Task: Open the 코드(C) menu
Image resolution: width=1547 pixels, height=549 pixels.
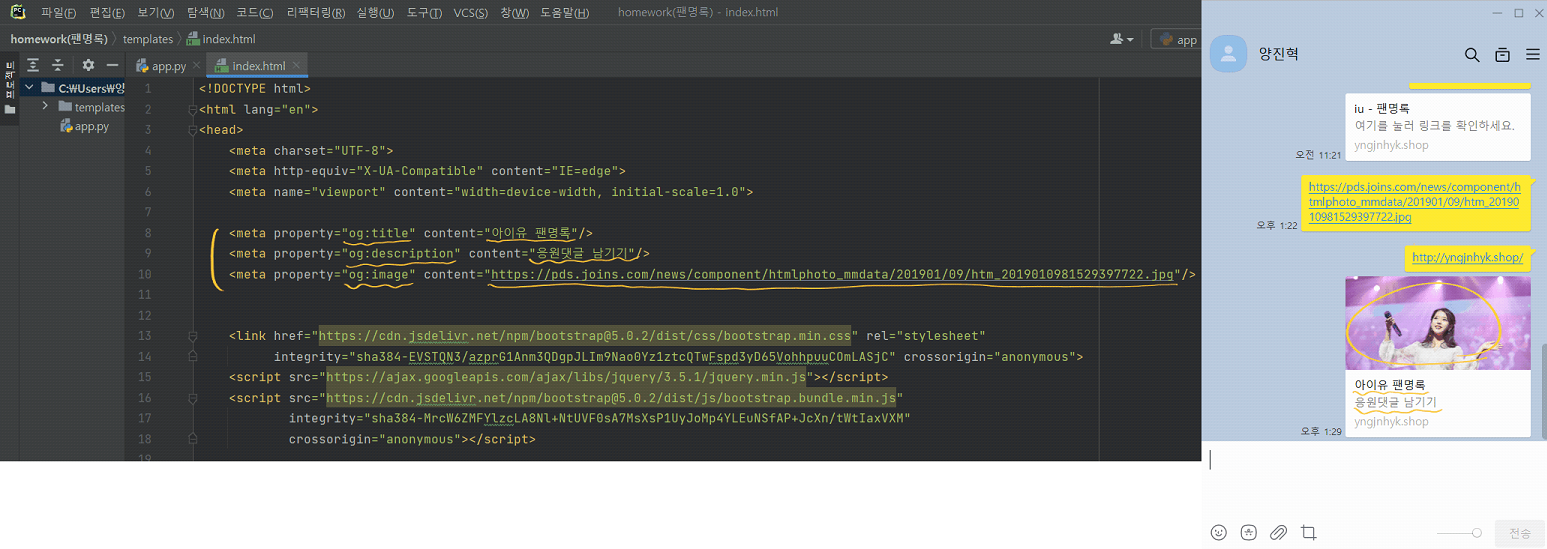Action: click(x=255, y=13)
